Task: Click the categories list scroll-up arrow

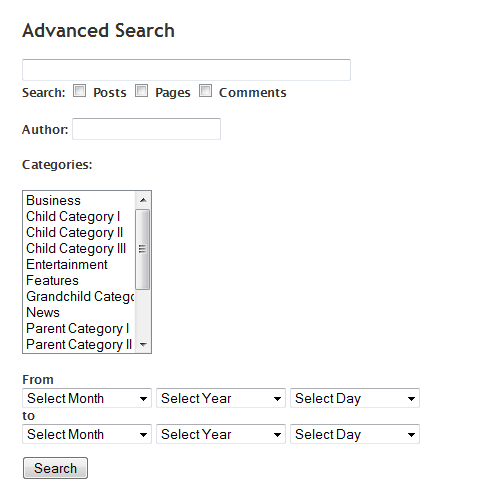Action: click(143, 200)
